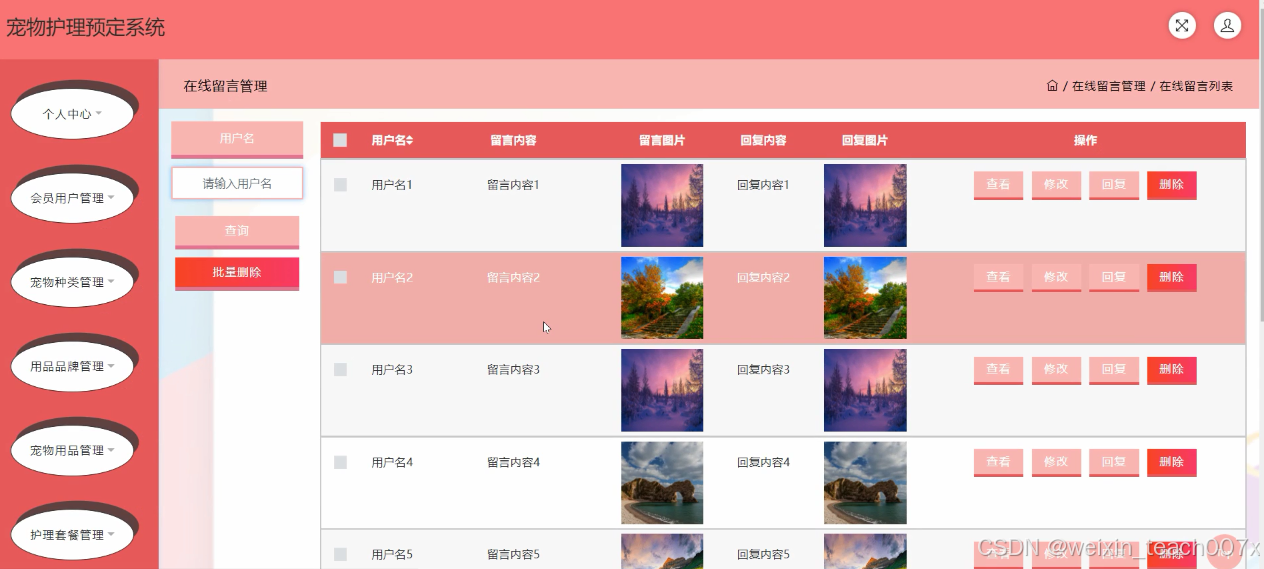This screenshot has width=1264, height=569.
Task: Check the checkbox for 用户名3 row
Action: pos(340,370)
